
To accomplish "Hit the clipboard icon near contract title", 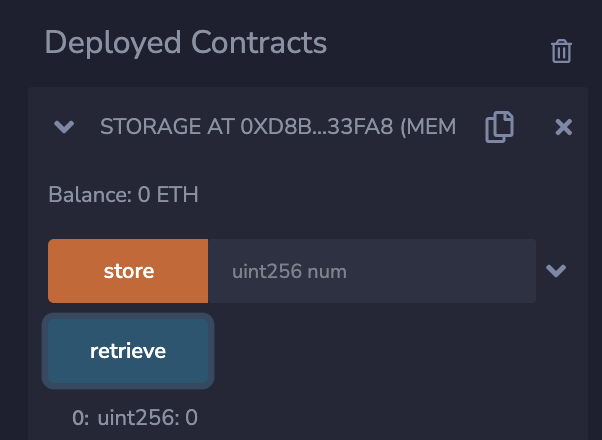I will pos(499,127).
